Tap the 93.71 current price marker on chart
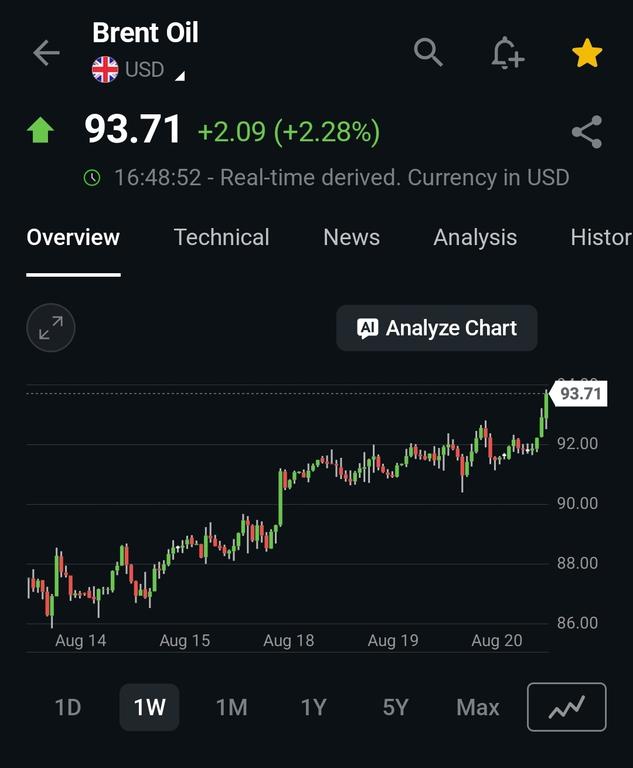Viewport: 633px width, 768px height. click(579, 393)
